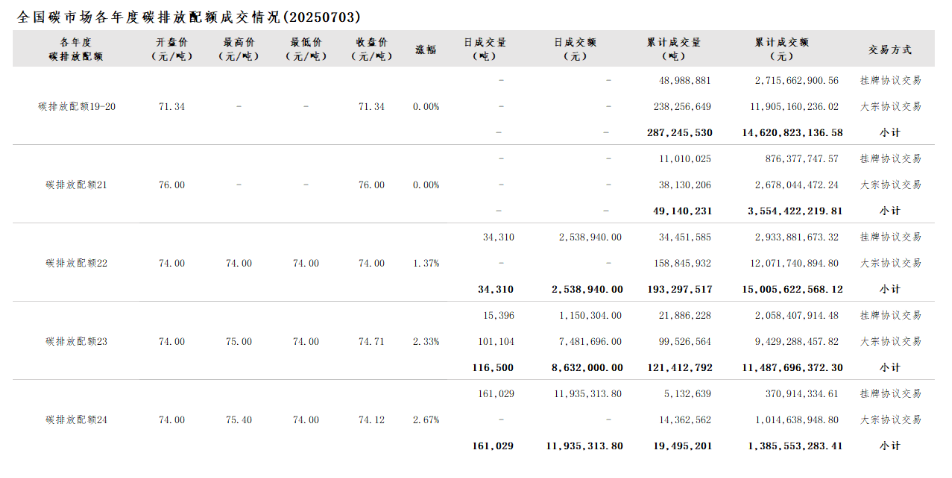Click the 1.37% price change cell
The height and width of the screenshot is (478, 952).
point(426,263)
